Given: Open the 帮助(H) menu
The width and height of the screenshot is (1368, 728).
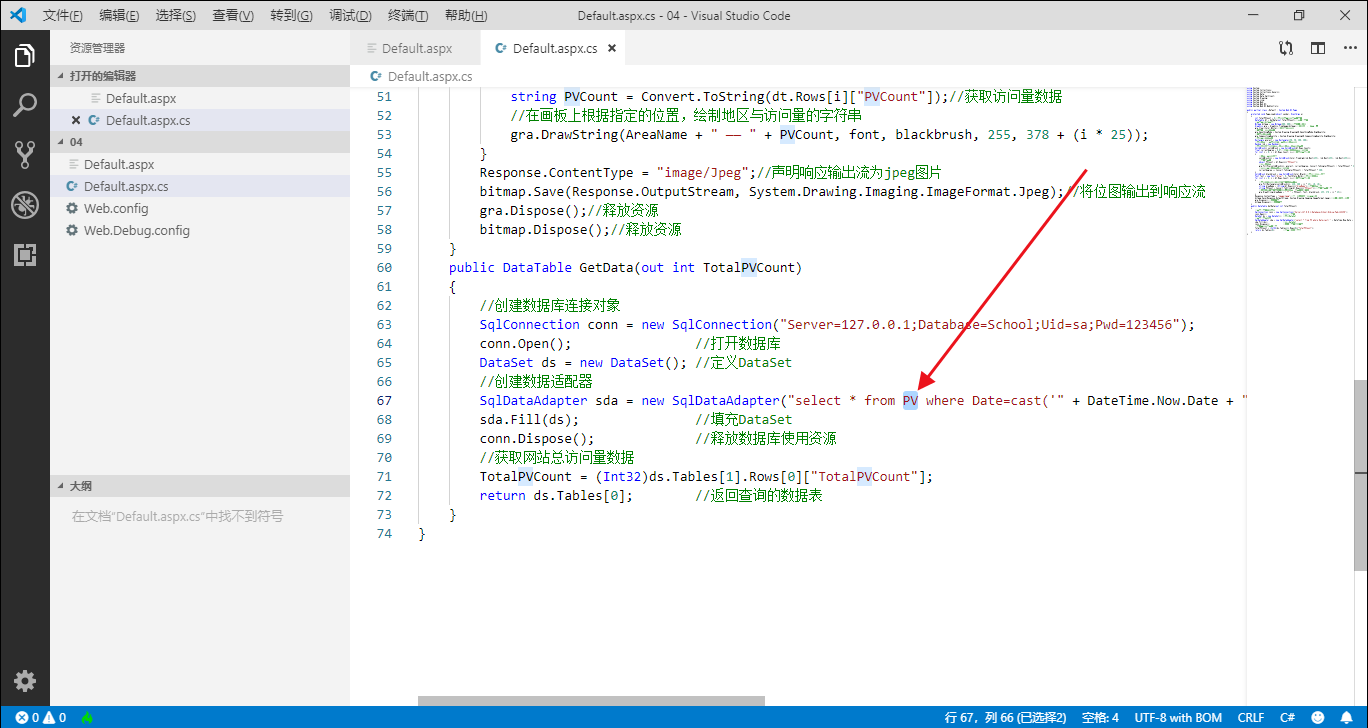Looking at the screenshot, I should pos(466,16).
